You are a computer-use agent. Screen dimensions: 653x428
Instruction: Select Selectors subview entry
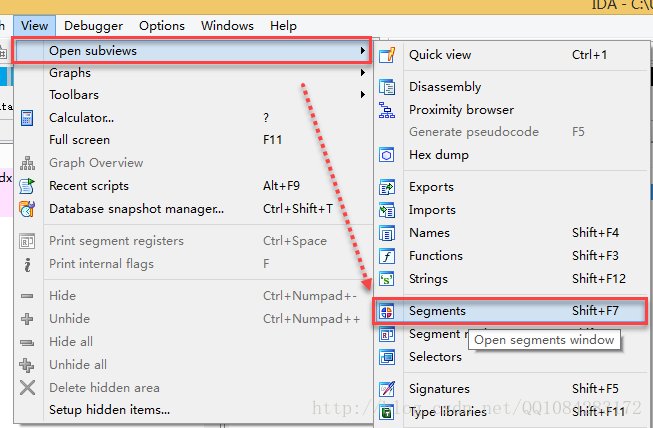[512, 357]
